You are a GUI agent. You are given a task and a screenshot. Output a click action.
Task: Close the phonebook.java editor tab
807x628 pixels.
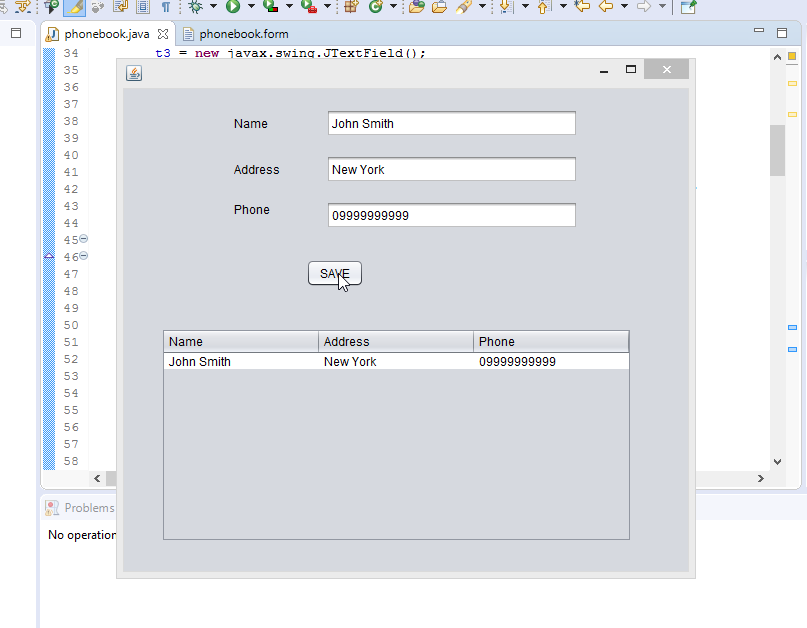tap(163, 34)
